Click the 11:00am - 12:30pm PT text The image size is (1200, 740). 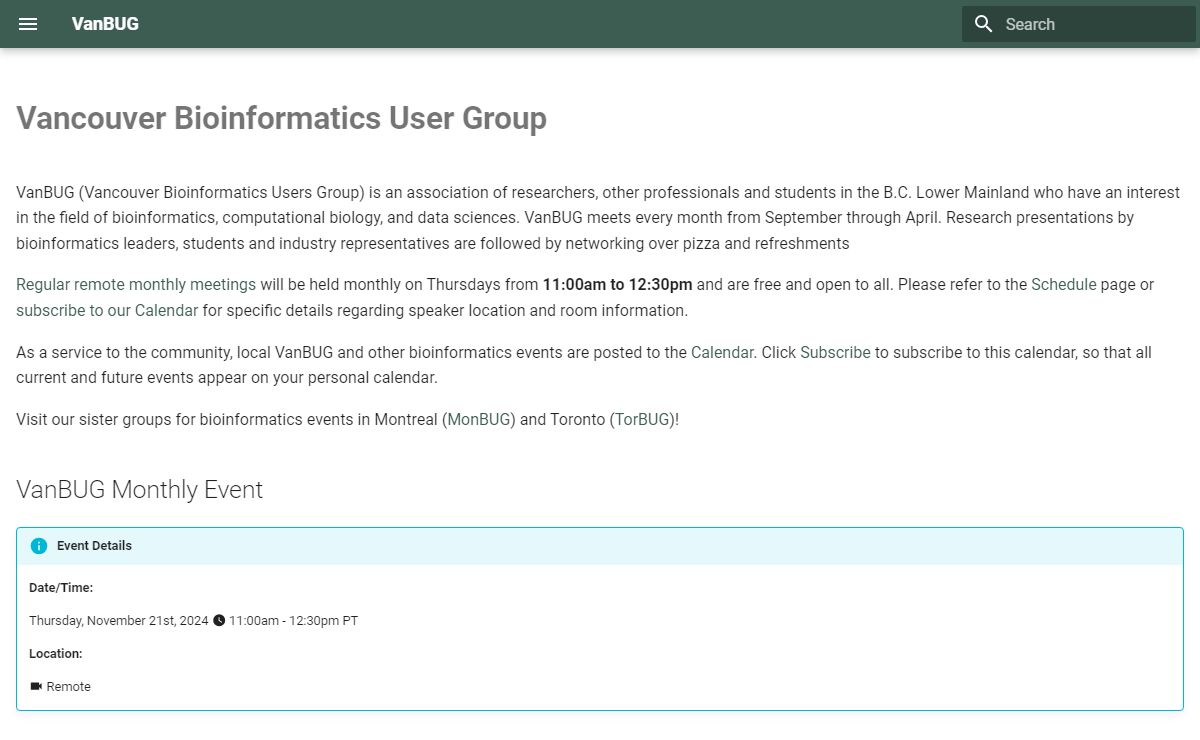[293, 620]
